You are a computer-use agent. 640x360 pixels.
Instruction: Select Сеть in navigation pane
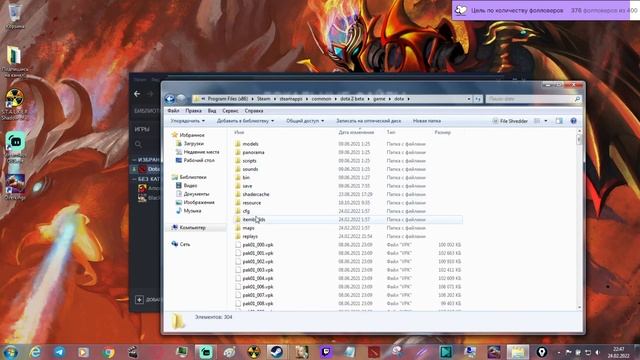(x=180, y=244)
